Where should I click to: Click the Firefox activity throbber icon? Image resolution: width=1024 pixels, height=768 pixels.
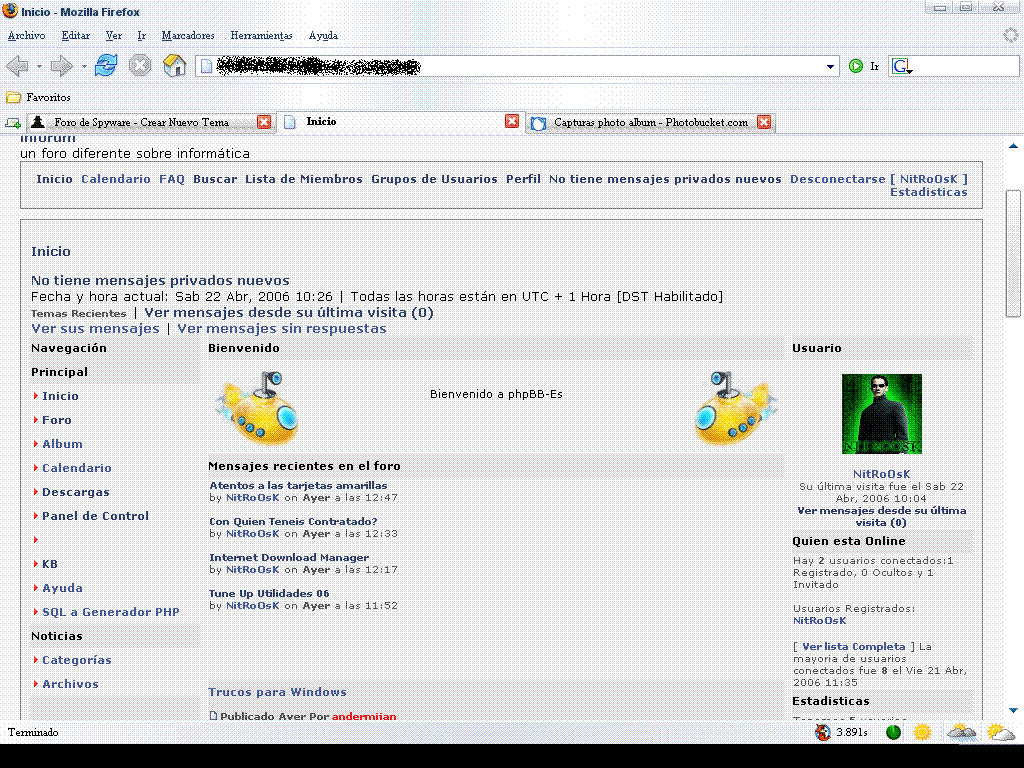tap(1011, 35)
